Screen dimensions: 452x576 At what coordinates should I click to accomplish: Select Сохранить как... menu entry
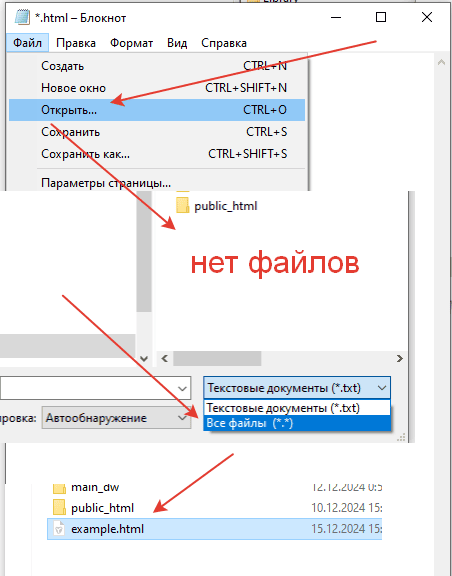pyautogui.click(x=157, y=154)
